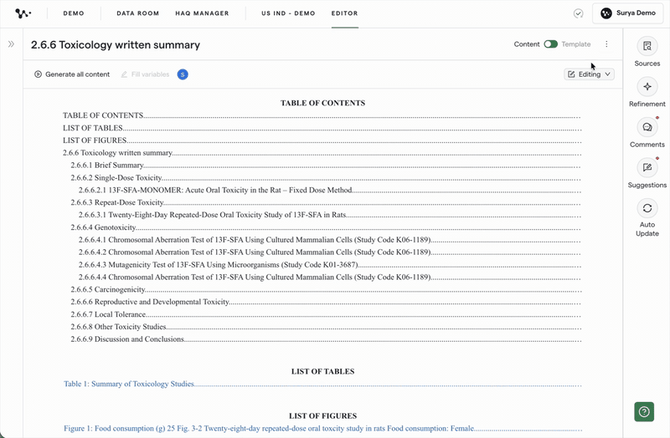Click the Content label
670x438 pixels.
tap(526, 44)
